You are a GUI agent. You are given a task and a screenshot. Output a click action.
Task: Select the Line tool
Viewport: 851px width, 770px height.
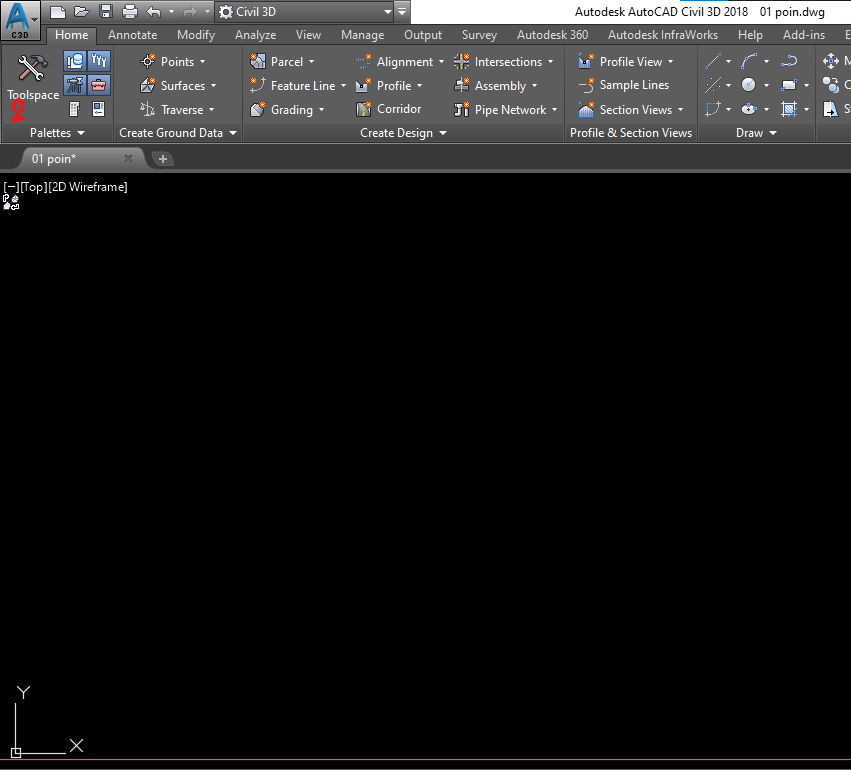pos(713,61)
